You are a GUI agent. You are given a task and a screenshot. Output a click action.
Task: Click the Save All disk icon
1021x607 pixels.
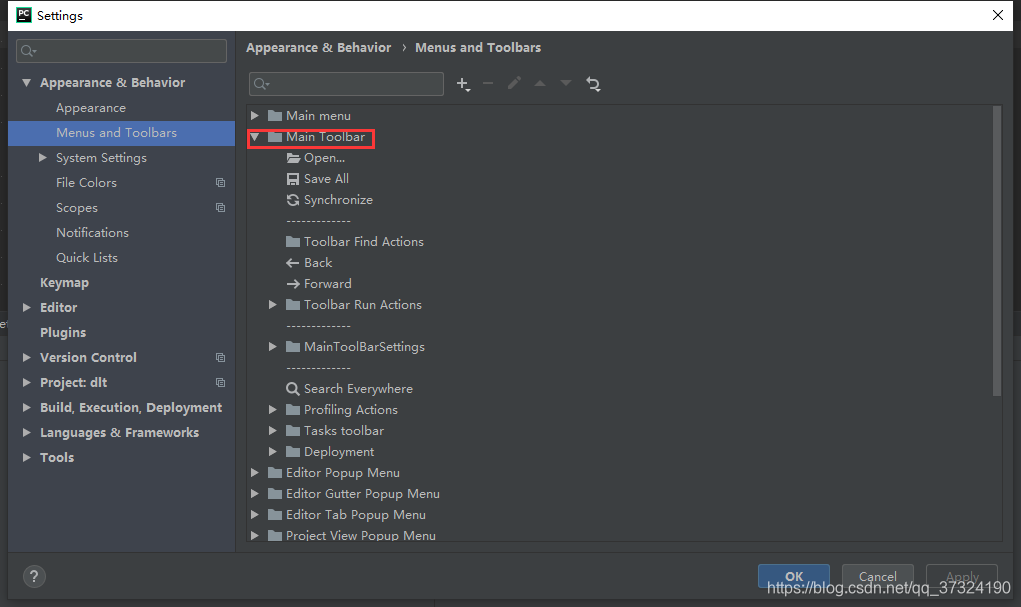coord(293,179)
